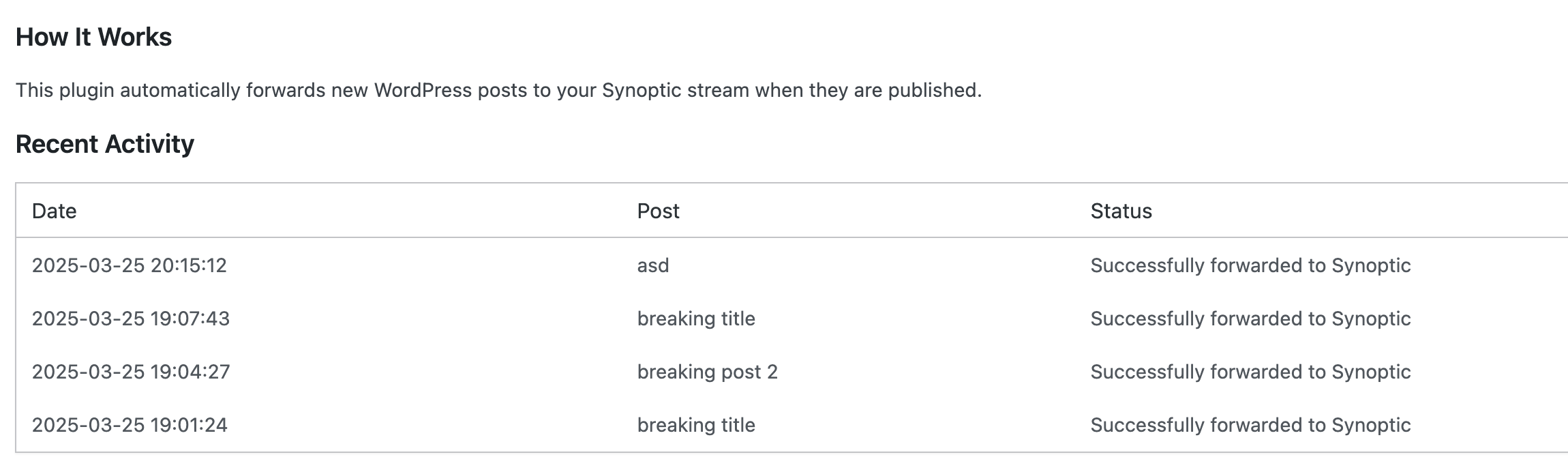
Task: Click the 2025-03-25 20:15:12 date entry
Action: click(x=129, y=265)
